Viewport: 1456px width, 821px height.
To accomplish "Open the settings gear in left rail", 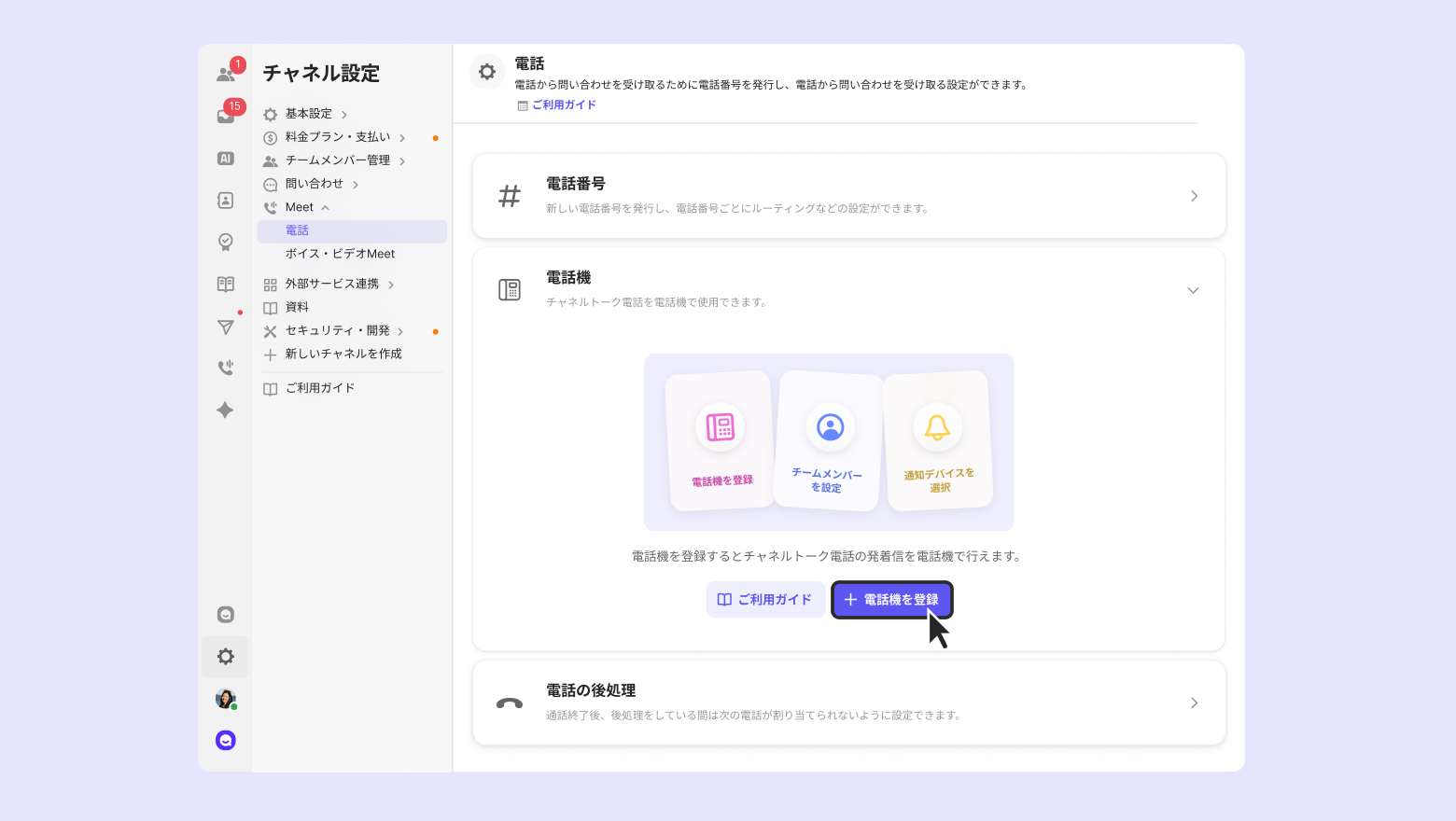I will 226,657.
